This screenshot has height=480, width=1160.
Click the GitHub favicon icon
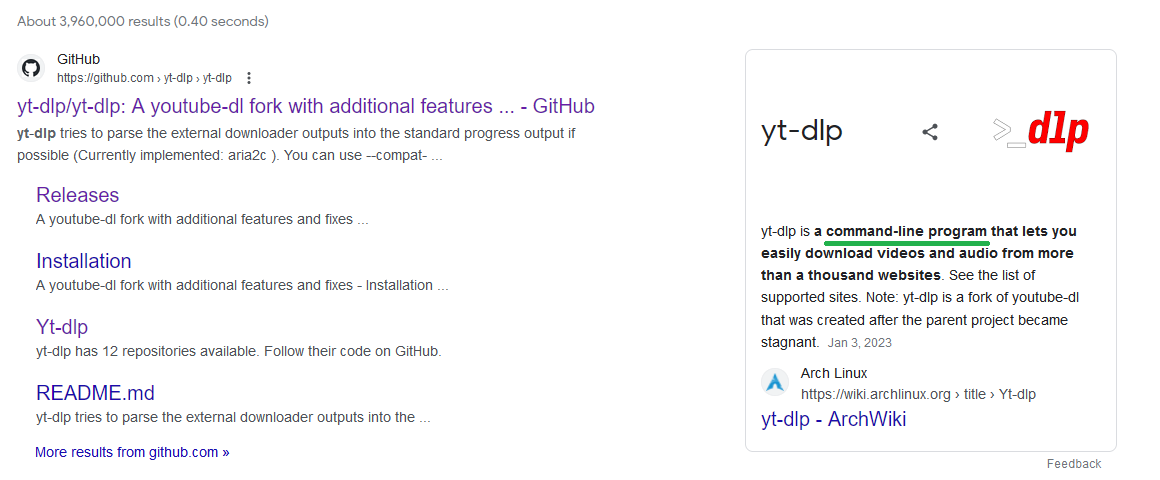click(31, 68)
